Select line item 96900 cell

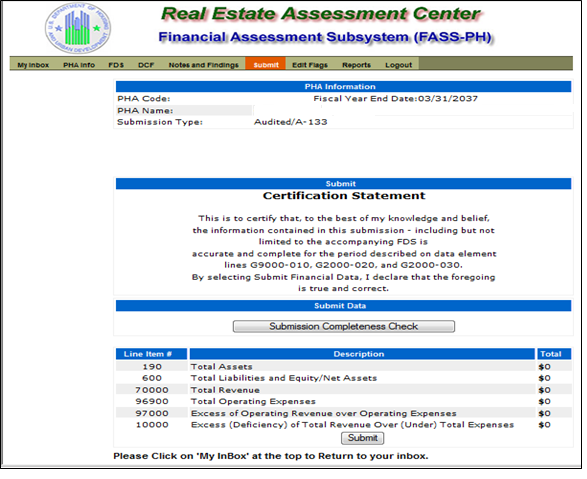pyautogui.click(x=152, y=401)
